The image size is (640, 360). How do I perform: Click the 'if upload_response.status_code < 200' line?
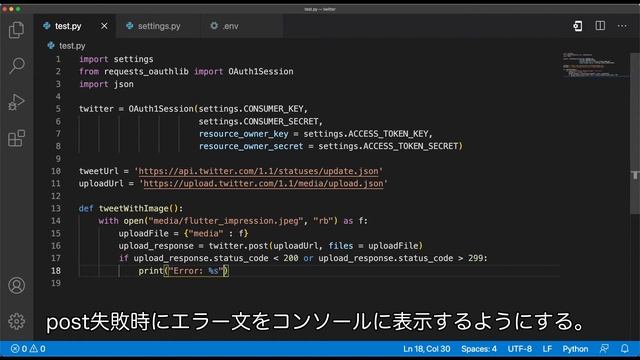coord(303,258)
